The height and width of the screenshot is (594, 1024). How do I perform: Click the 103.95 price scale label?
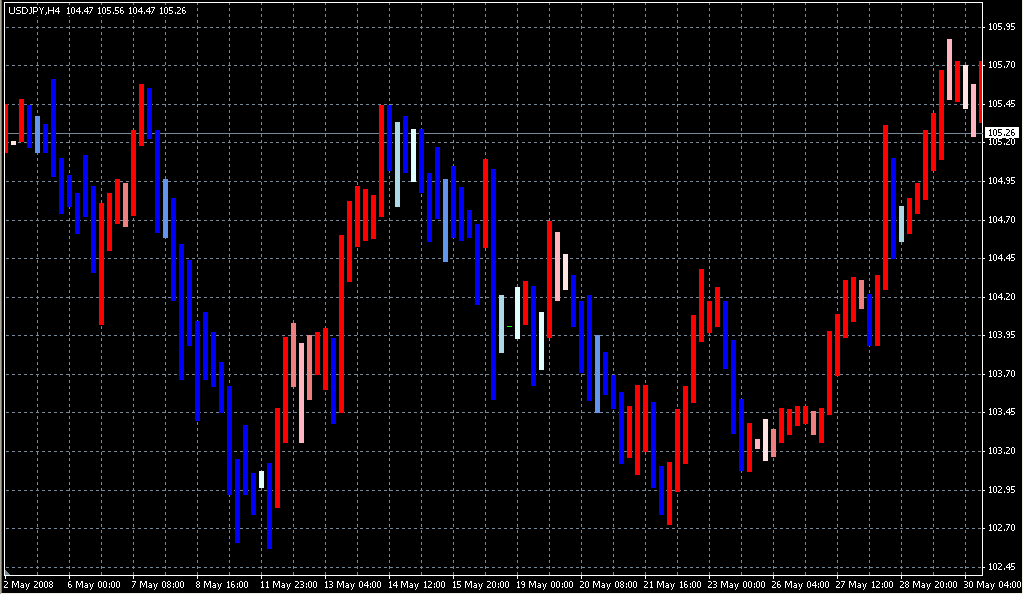(x=1002, y=335)
